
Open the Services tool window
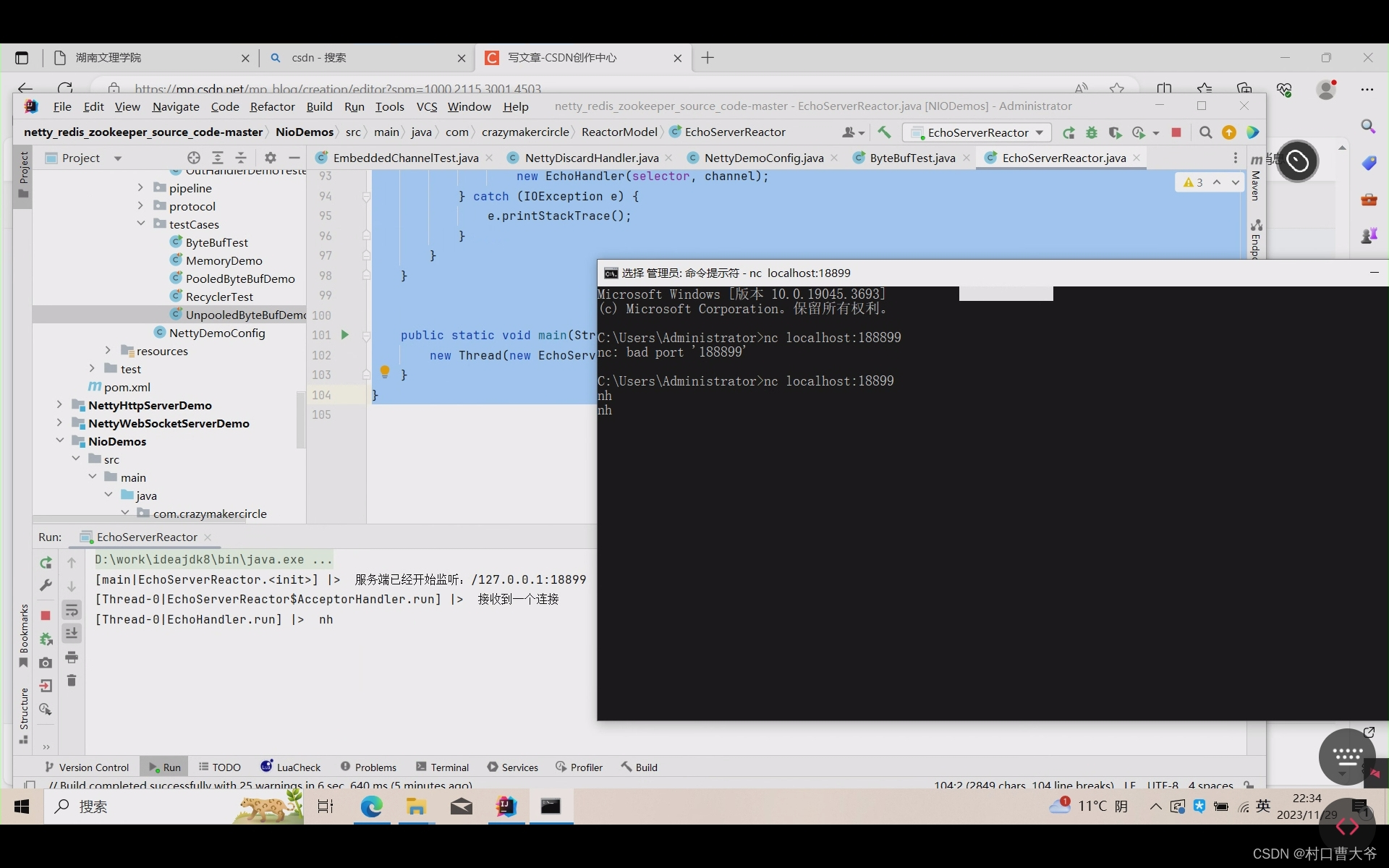coord(513,767)
